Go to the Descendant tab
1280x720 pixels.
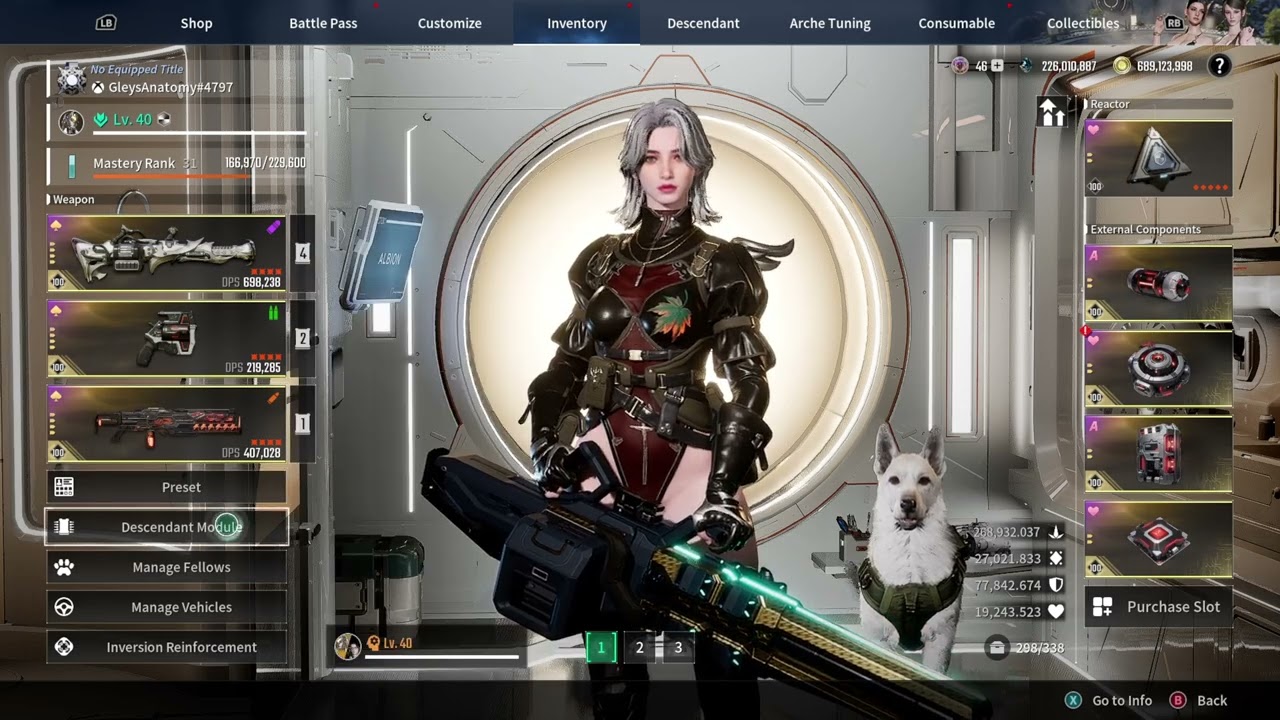click(704, 23)
